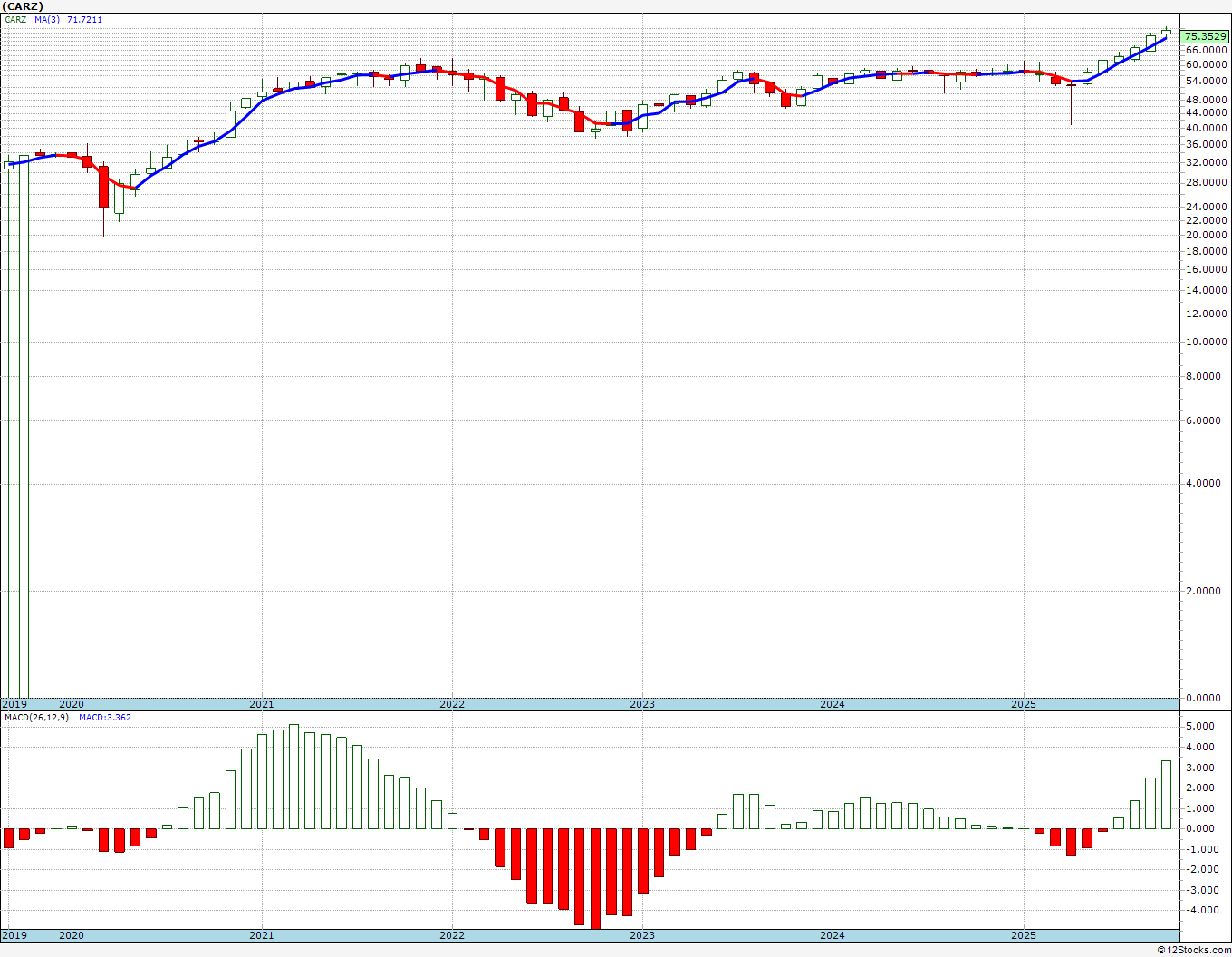Click the 44.0000 price axis label
The image size is (1232, 957).
pyautogui.click(x=1208, y=112)
